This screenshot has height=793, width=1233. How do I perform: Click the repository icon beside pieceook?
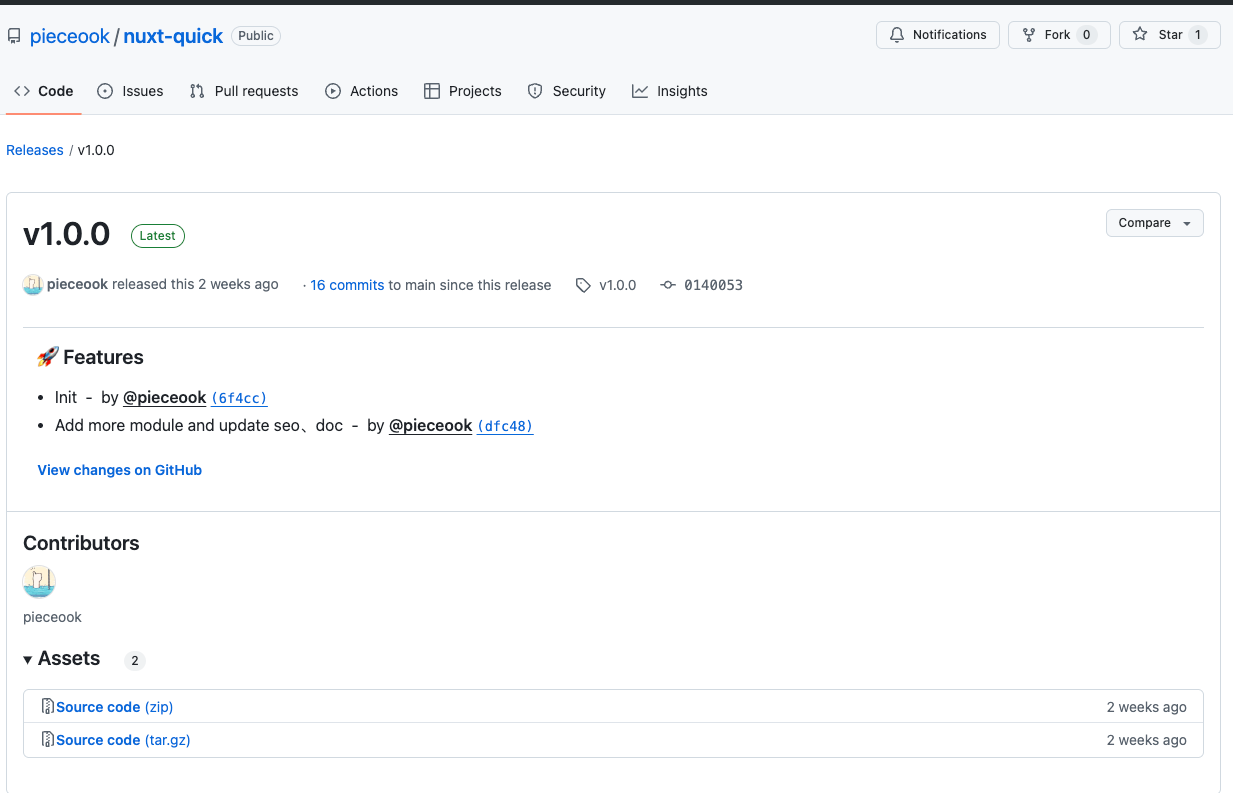click(x=14, y=36)
